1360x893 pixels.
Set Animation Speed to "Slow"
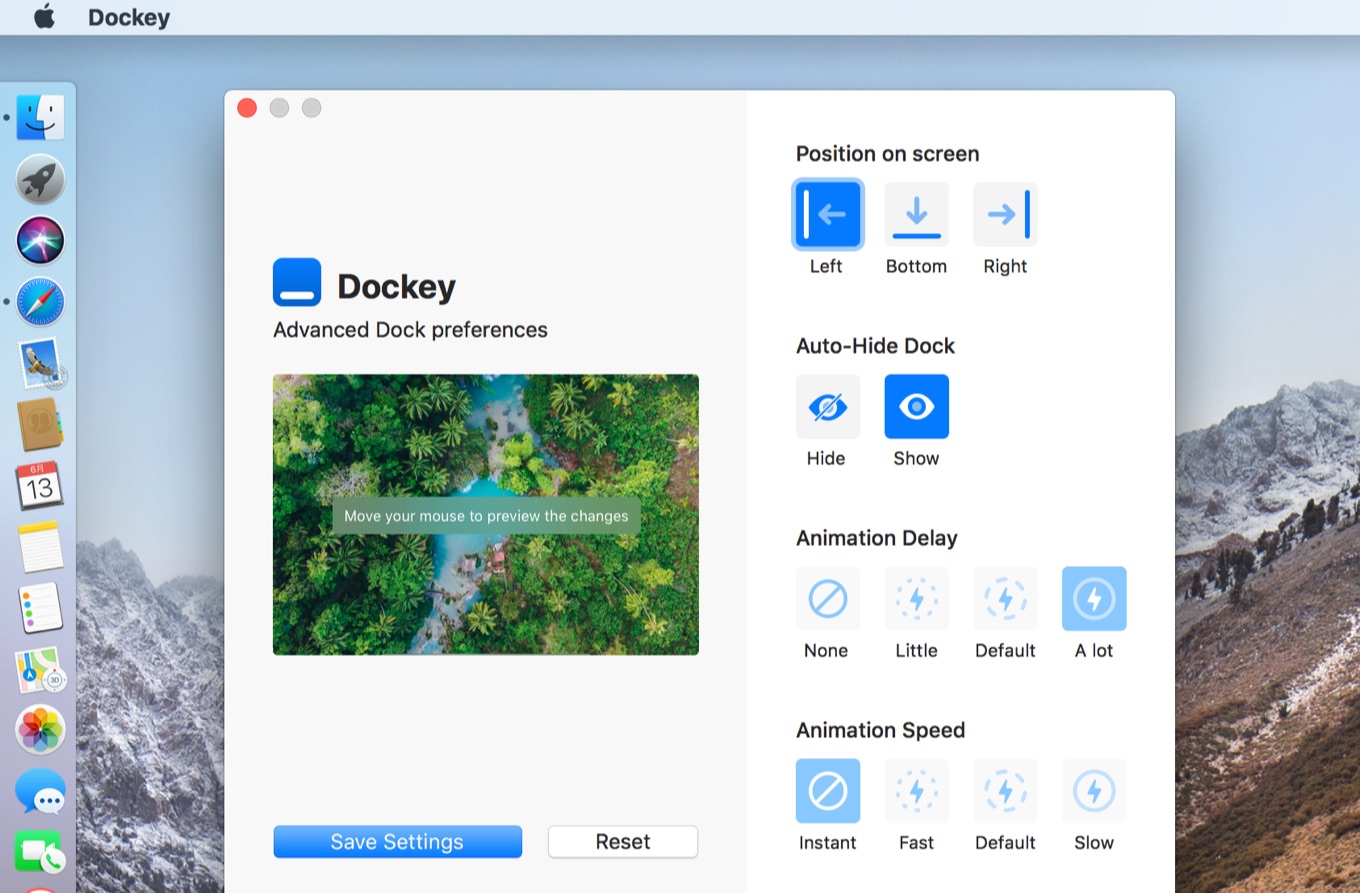[1093, 790]
